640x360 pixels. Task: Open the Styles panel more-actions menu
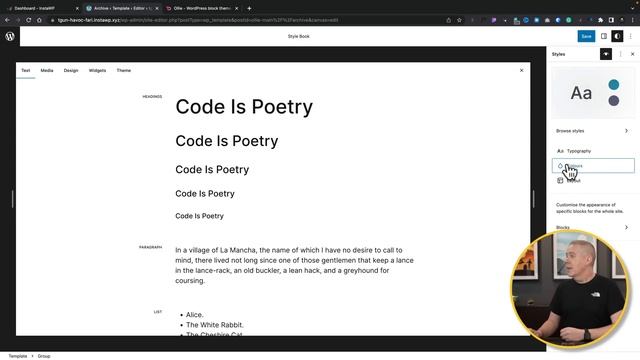pos(620,54)
